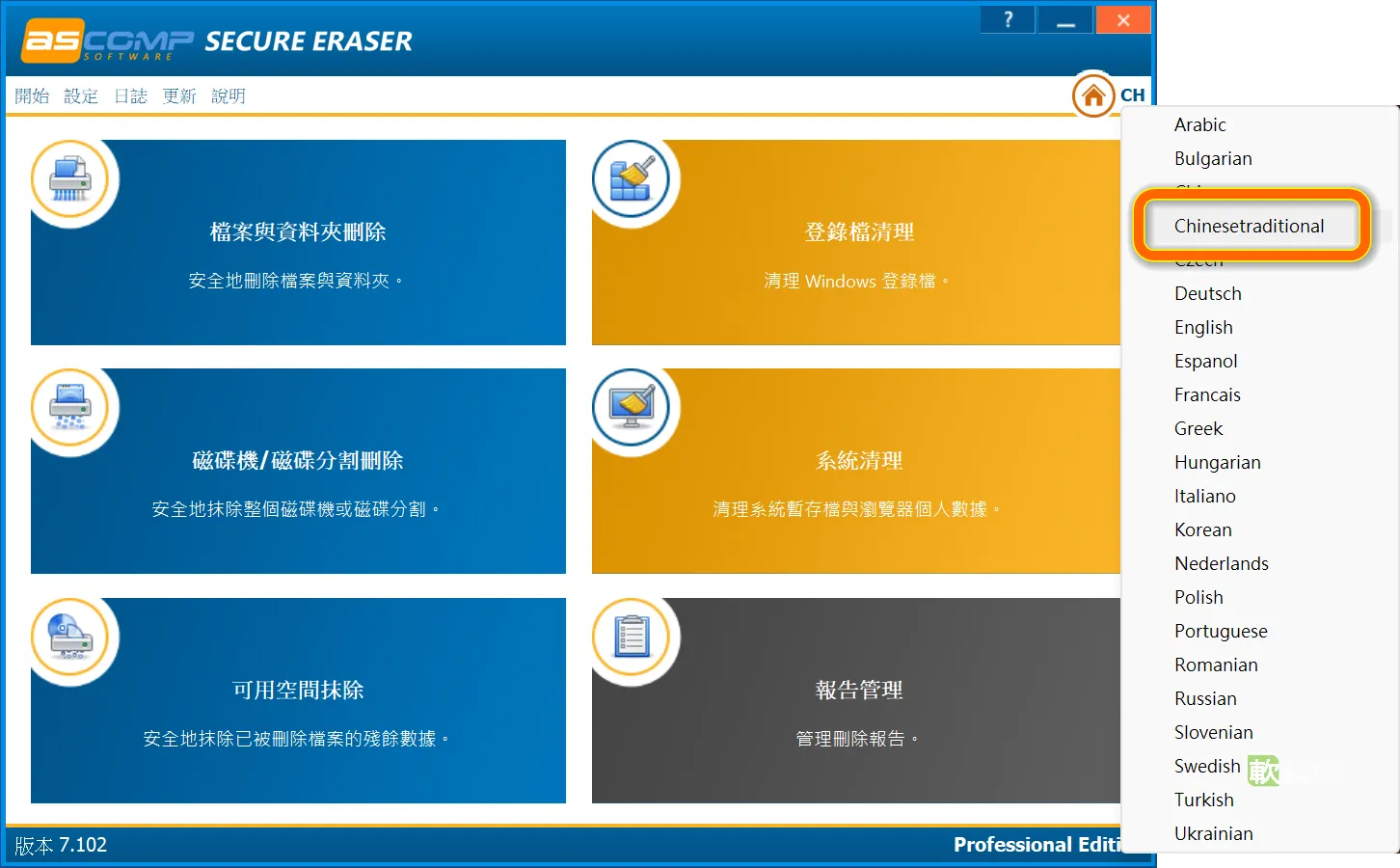Click the shredder icon on 檔案與資料夾刪除 tile
Screen dimensions: 1400x868
tap(72, 178)
